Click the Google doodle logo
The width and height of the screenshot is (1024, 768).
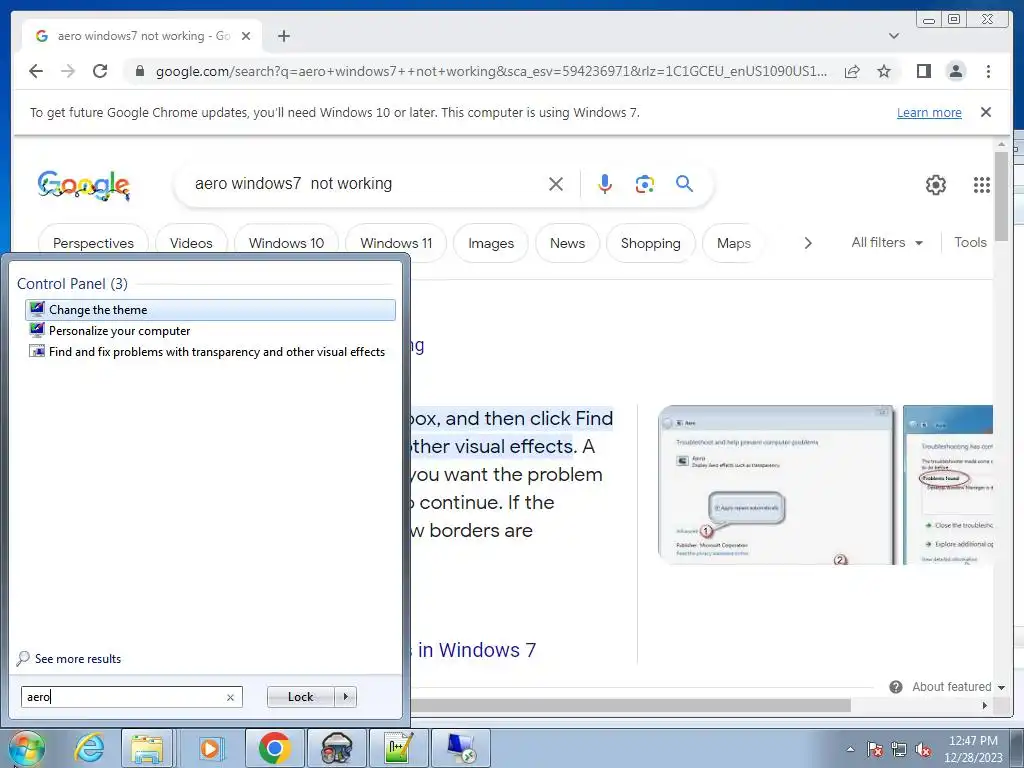click(x=84, y=185)
